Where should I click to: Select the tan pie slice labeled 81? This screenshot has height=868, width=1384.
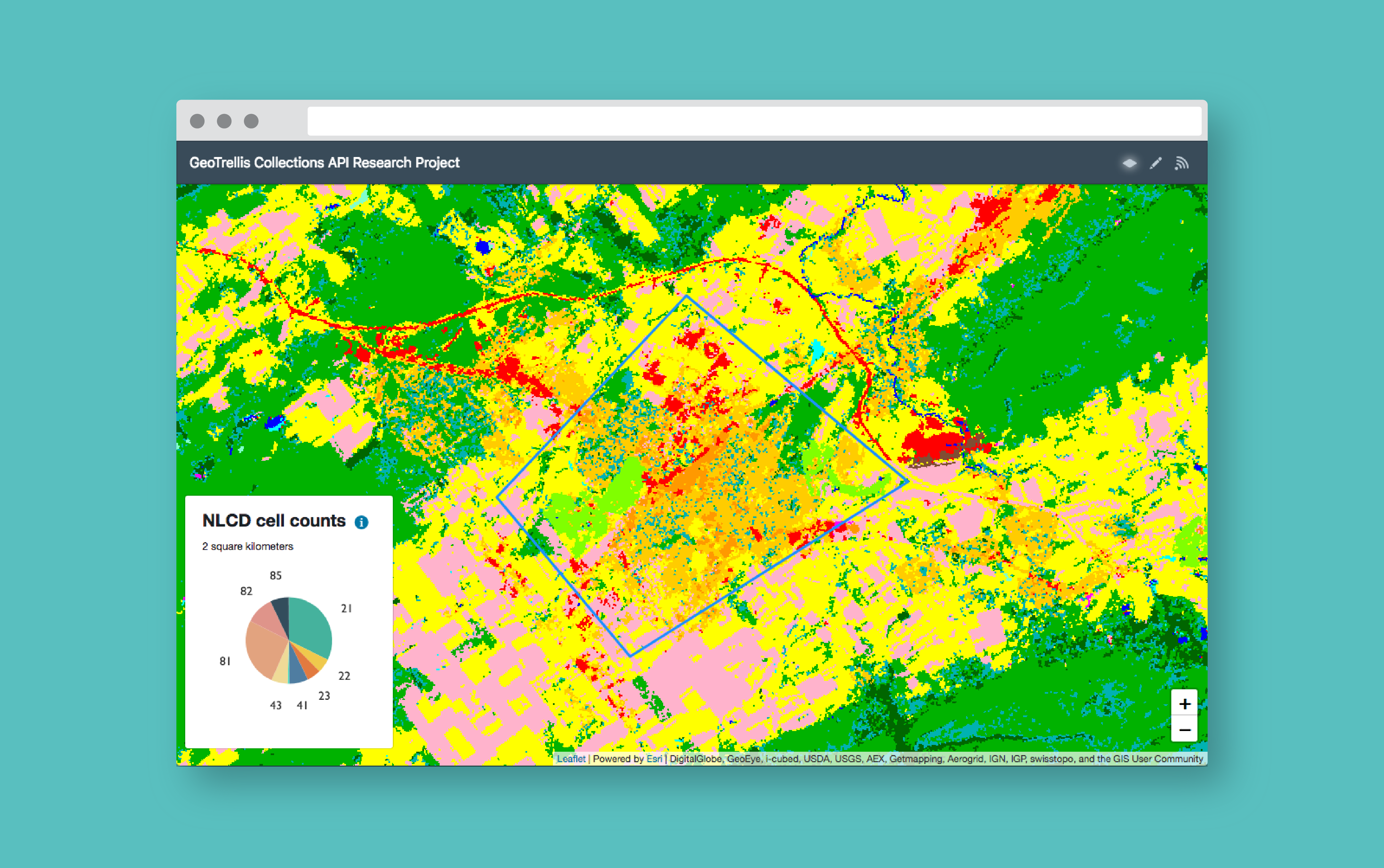(265, 649)
